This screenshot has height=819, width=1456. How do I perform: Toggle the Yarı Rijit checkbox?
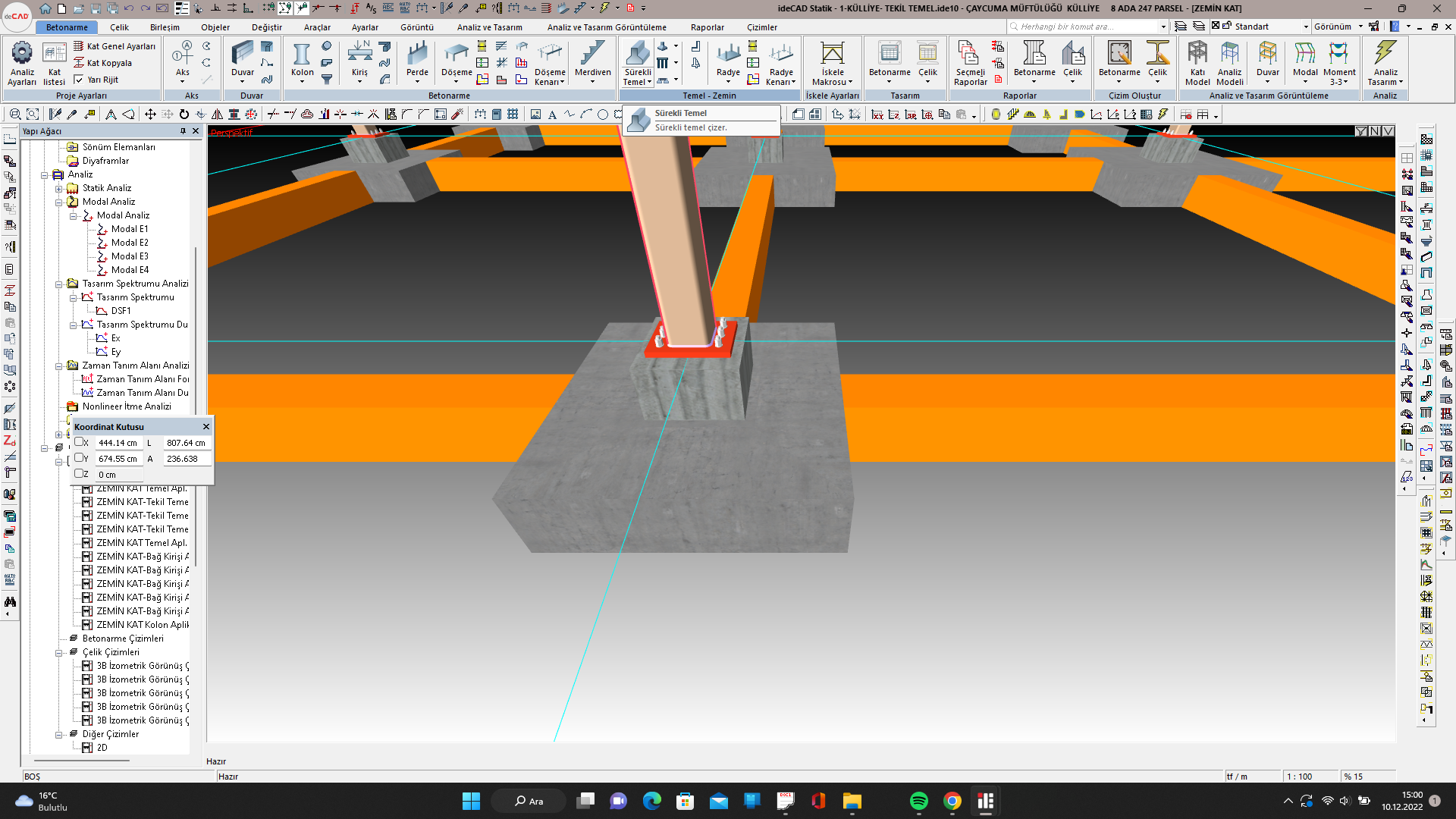(x=79, y=79)
